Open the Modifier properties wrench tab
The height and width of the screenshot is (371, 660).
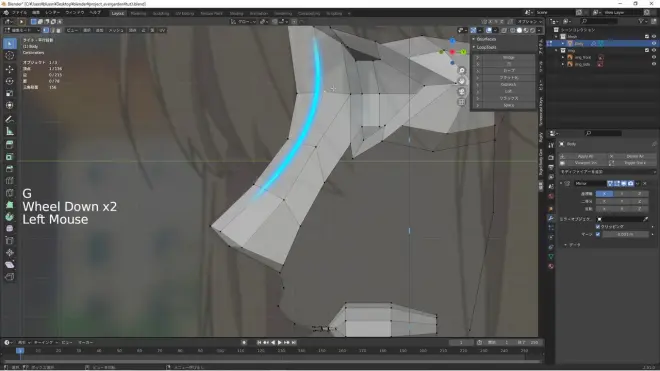[551, 218]
